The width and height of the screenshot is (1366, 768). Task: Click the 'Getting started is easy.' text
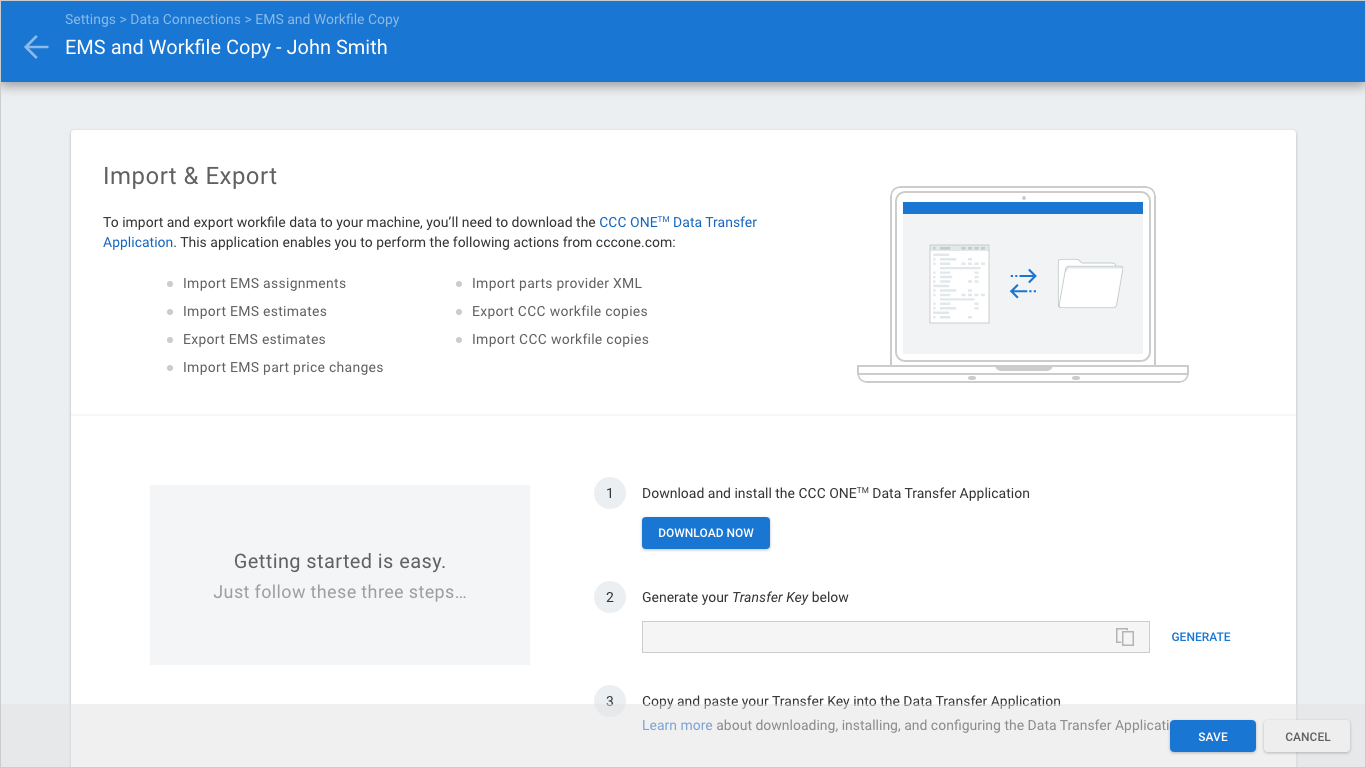[x=340, y=561]
